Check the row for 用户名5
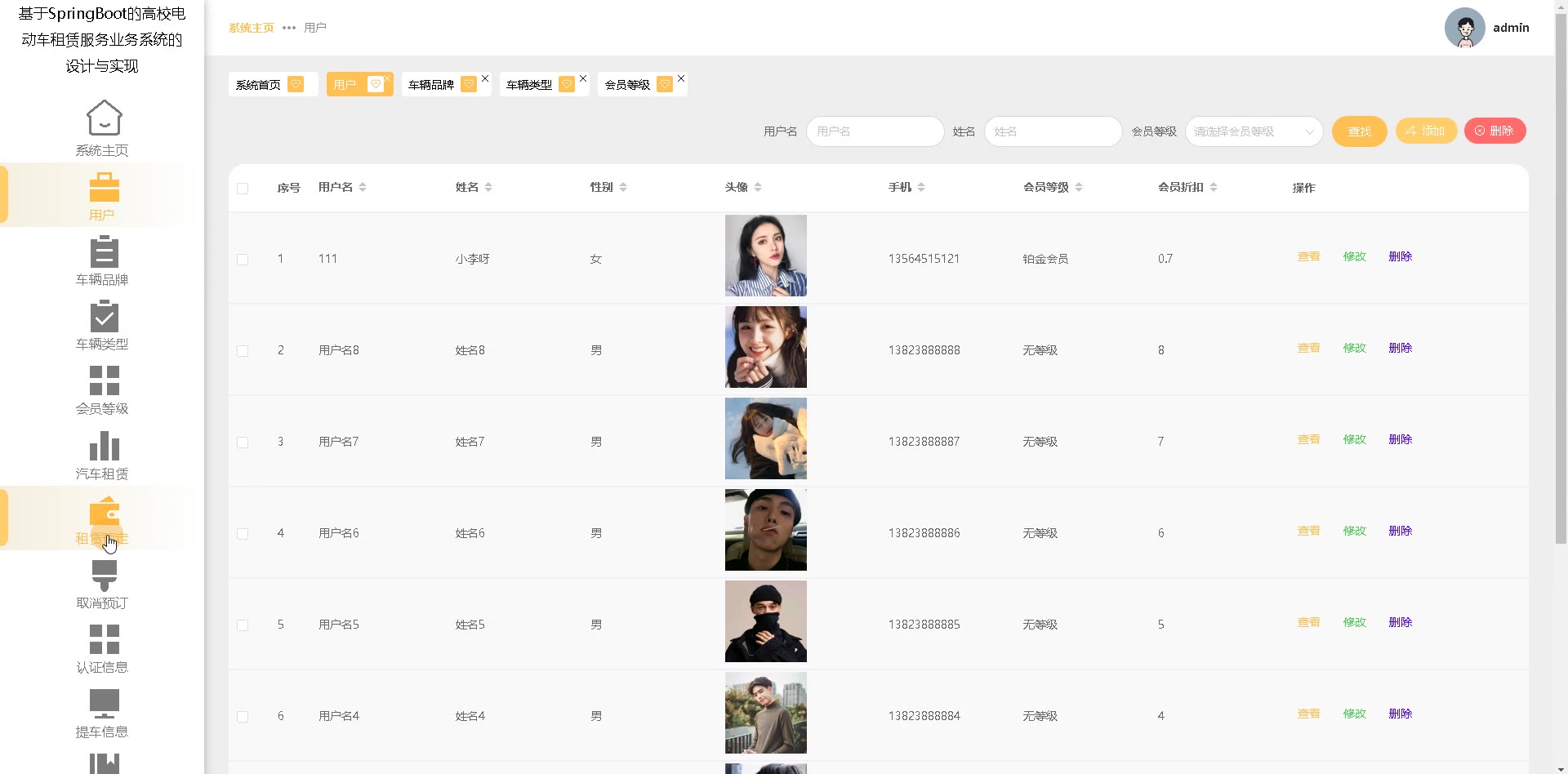This screenshot has height=774, width=1568. click(243, 625)
